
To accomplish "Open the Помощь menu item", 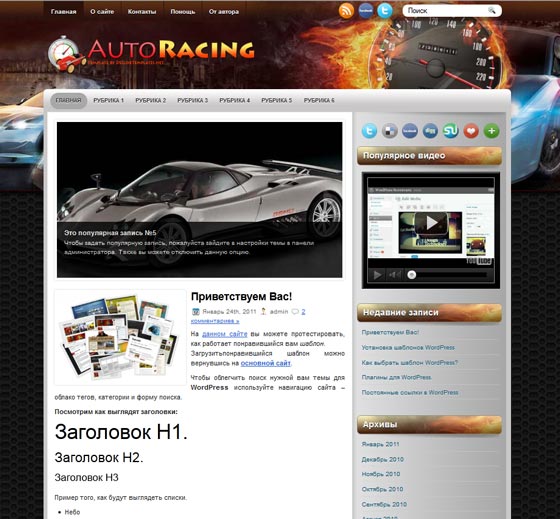I will pyautogui.click(x=182, y=11).
